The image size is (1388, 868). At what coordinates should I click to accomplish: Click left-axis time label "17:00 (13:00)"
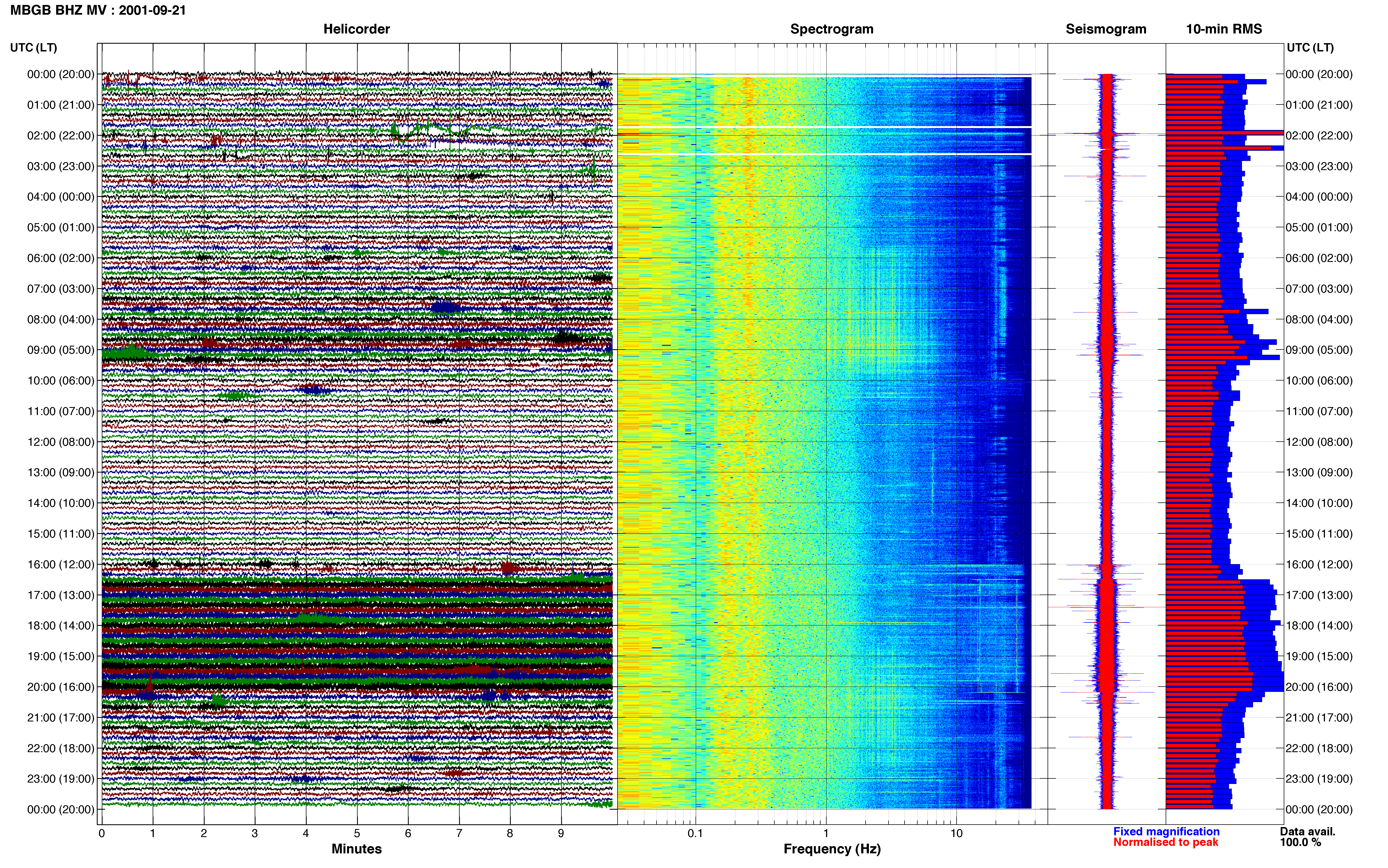click(61, 595)
